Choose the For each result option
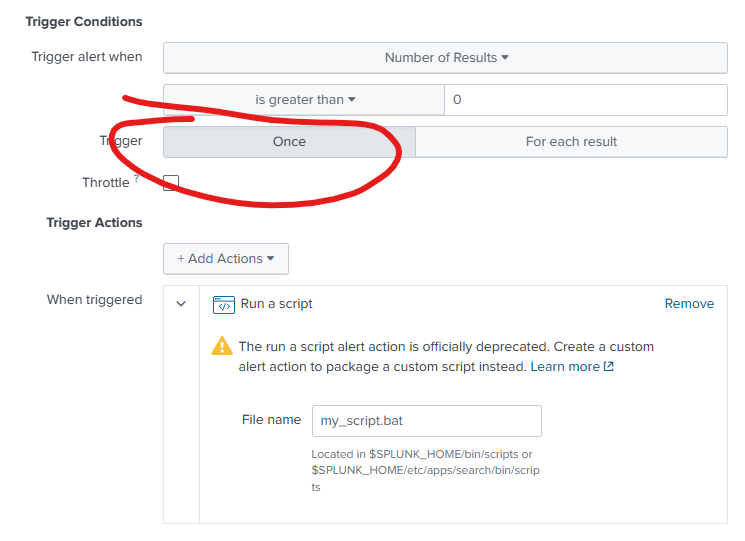This screenshot has height=541, width=745. [571, 142]
